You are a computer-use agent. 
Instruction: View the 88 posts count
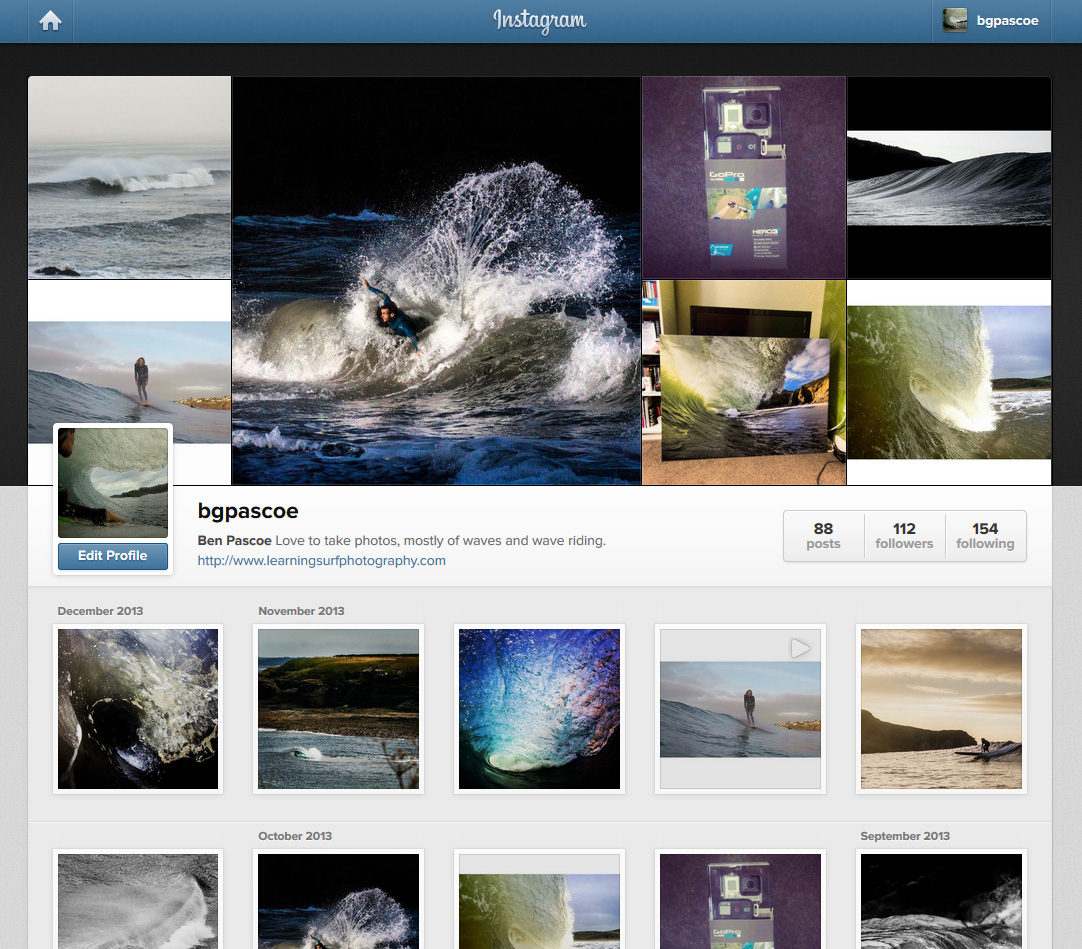[823, 536]
